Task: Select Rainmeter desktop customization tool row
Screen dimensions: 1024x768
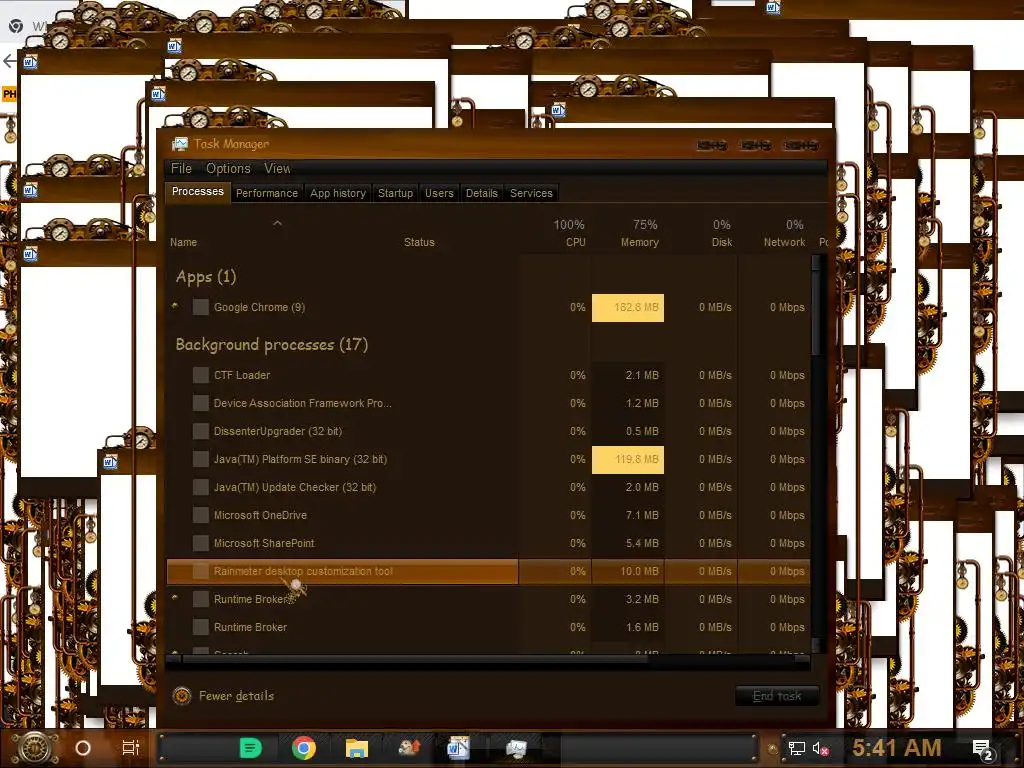Action: 488,571
